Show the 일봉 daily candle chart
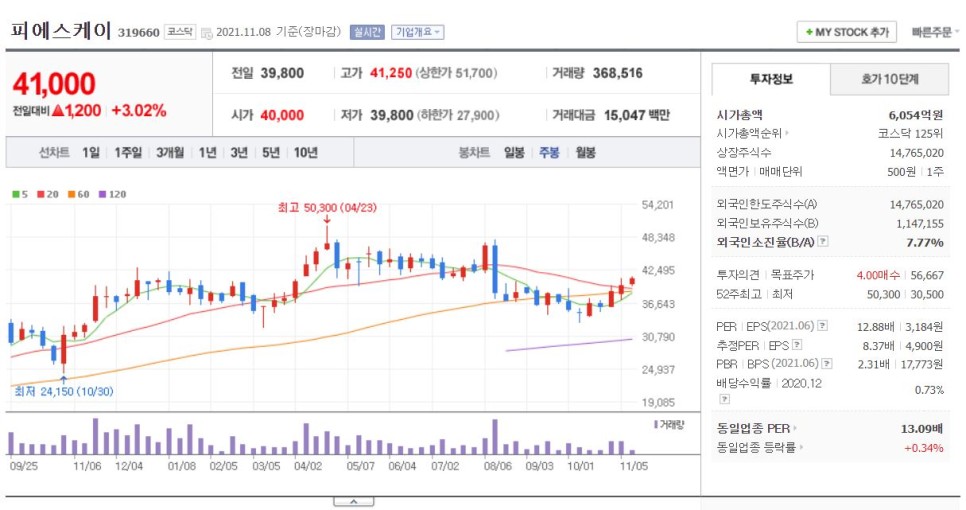Viewport: 966px width, 510px height. pos(514,152)
